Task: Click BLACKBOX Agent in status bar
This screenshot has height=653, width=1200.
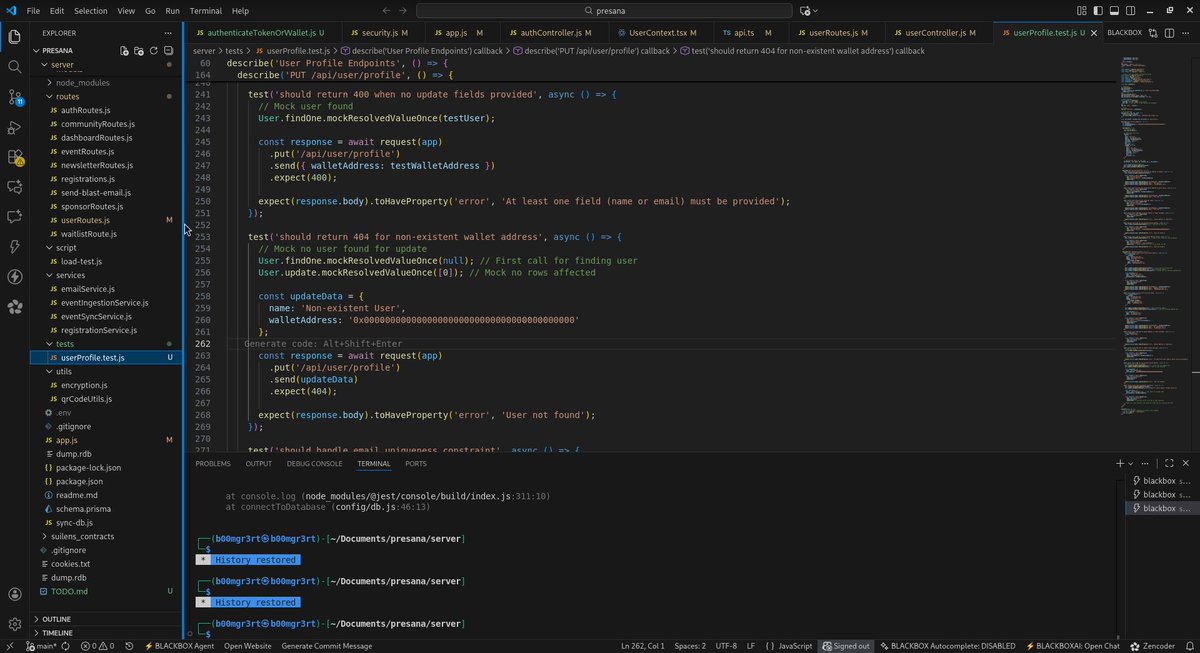Action: coord(179,646)
